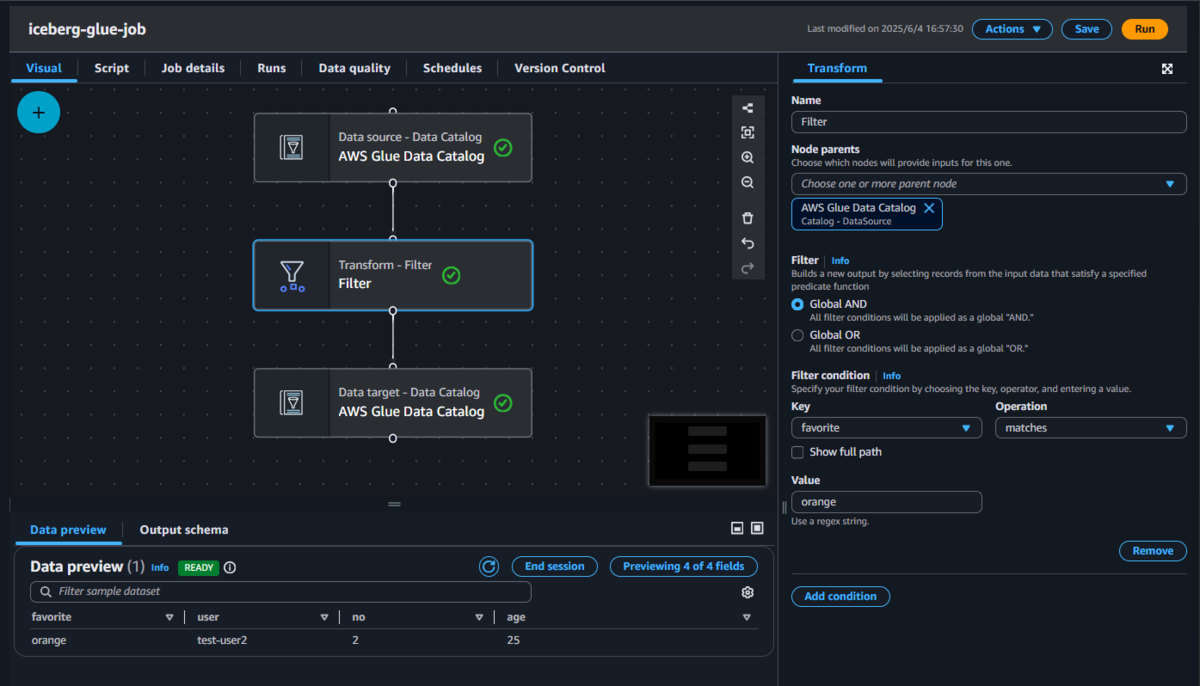
Task: Expand the Transform panel to full screen
Action: 1167,69
